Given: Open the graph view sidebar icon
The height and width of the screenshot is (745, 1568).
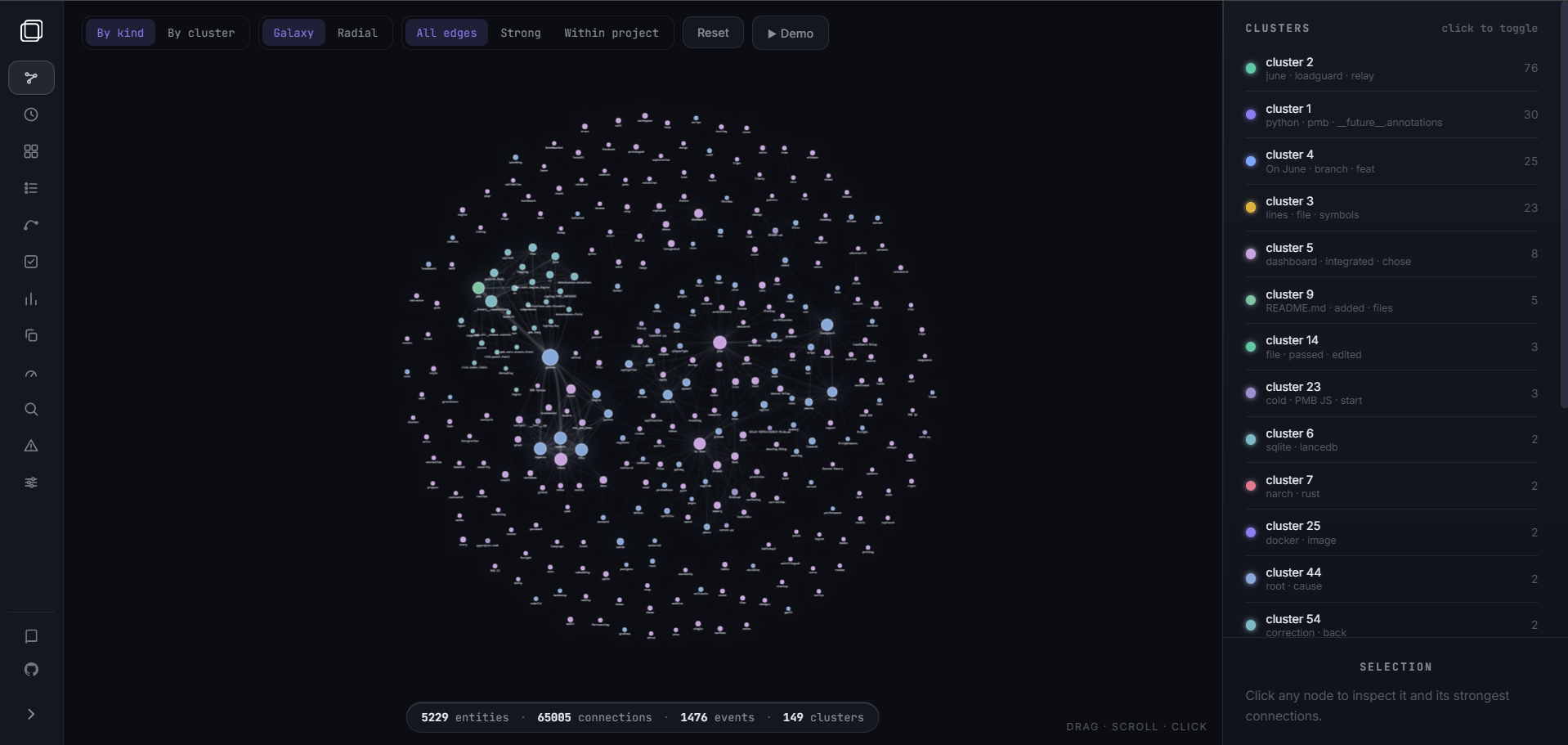Looking at the screenshot, I should [x=31, y=78].
